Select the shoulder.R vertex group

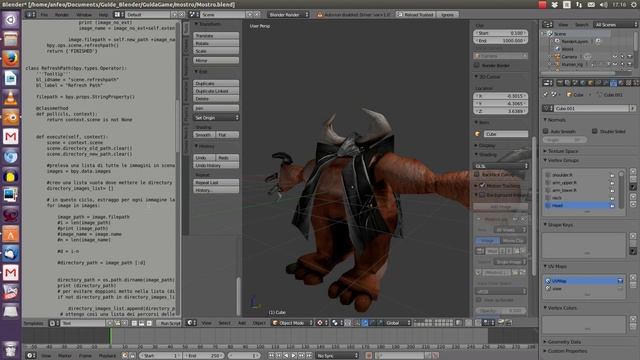(580, 175)
